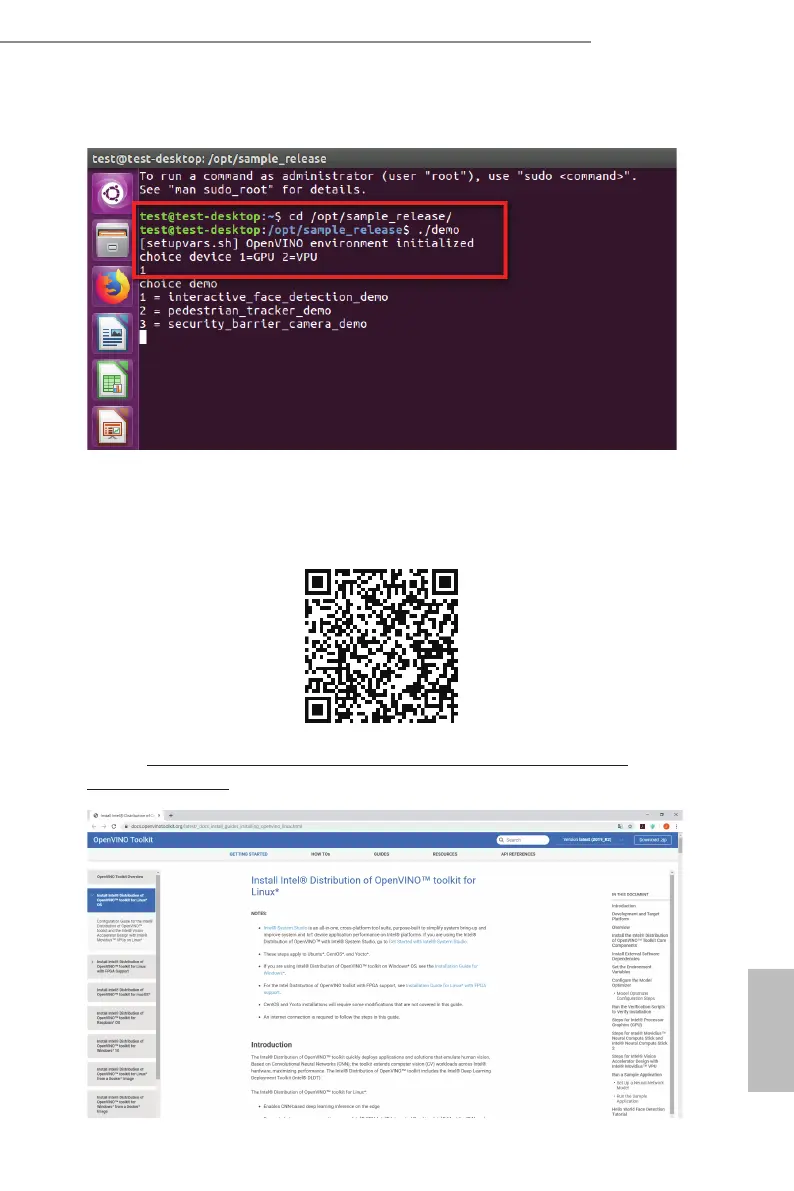Viewport: 794px width, 1191px height.
Task: Click the browser Forward arrow
Action: tap(104, 826)
